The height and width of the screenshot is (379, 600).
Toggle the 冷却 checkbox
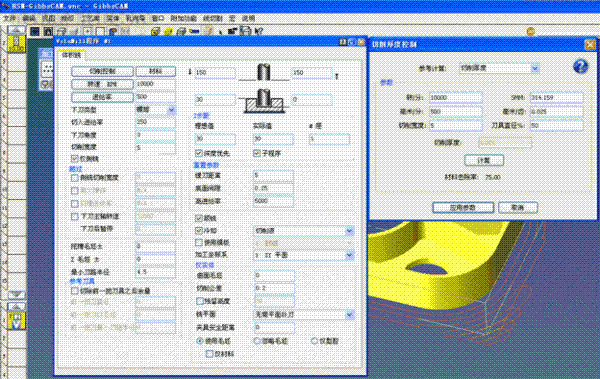pyautogui.click(x=199, y=230)
